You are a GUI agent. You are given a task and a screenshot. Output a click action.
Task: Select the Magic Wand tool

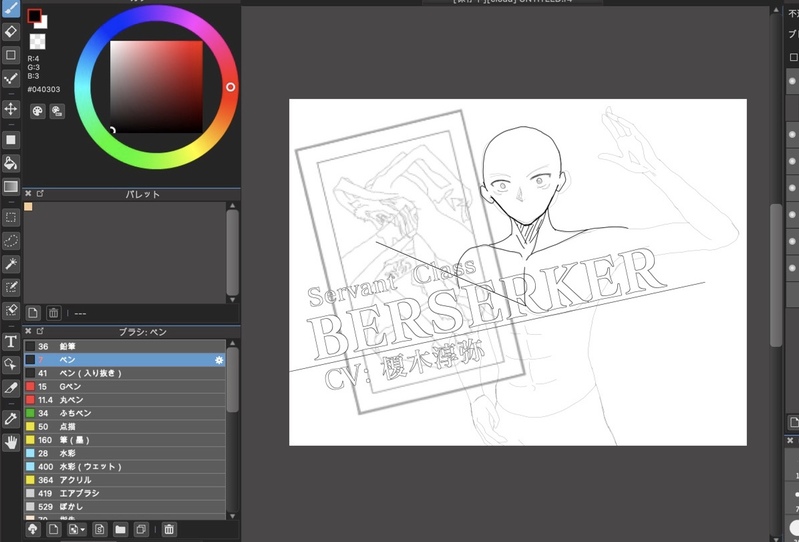11,264
